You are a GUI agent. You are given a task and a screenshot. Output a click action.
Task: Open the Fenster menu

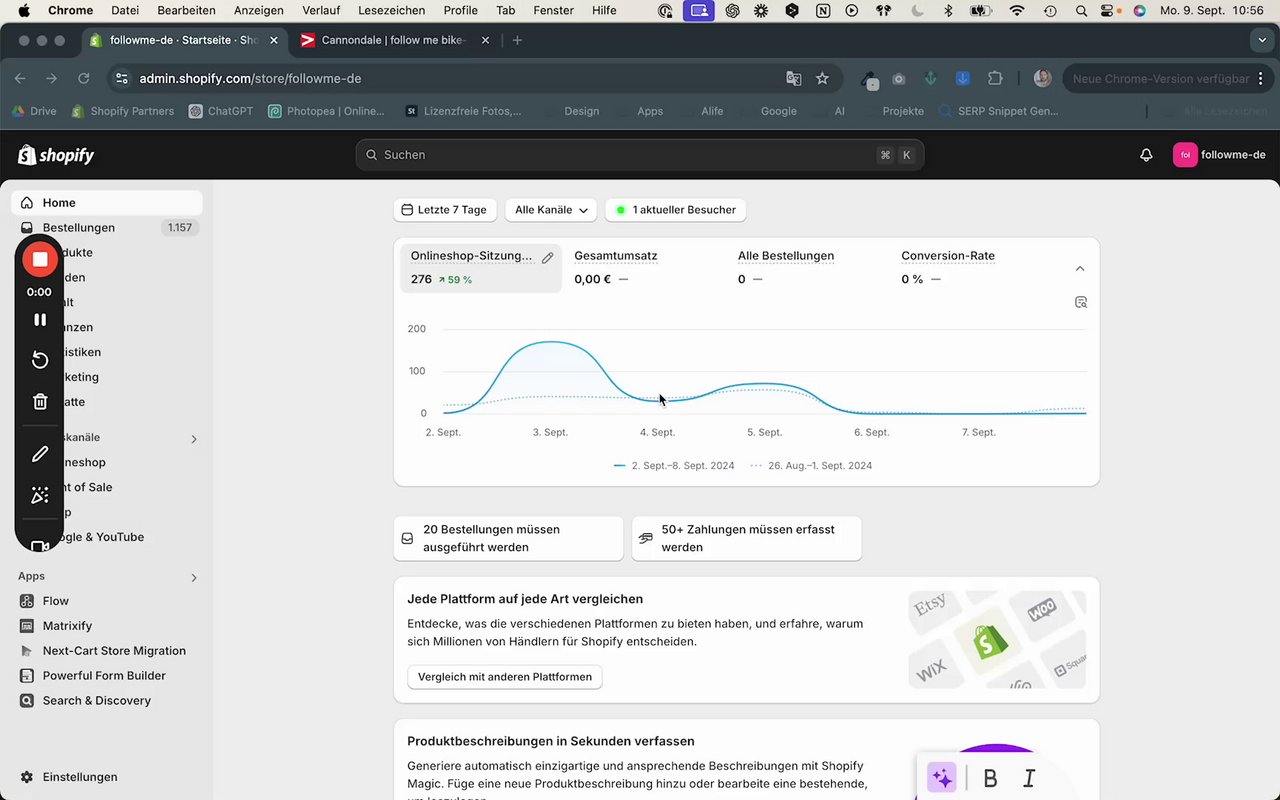click(553, 11)
